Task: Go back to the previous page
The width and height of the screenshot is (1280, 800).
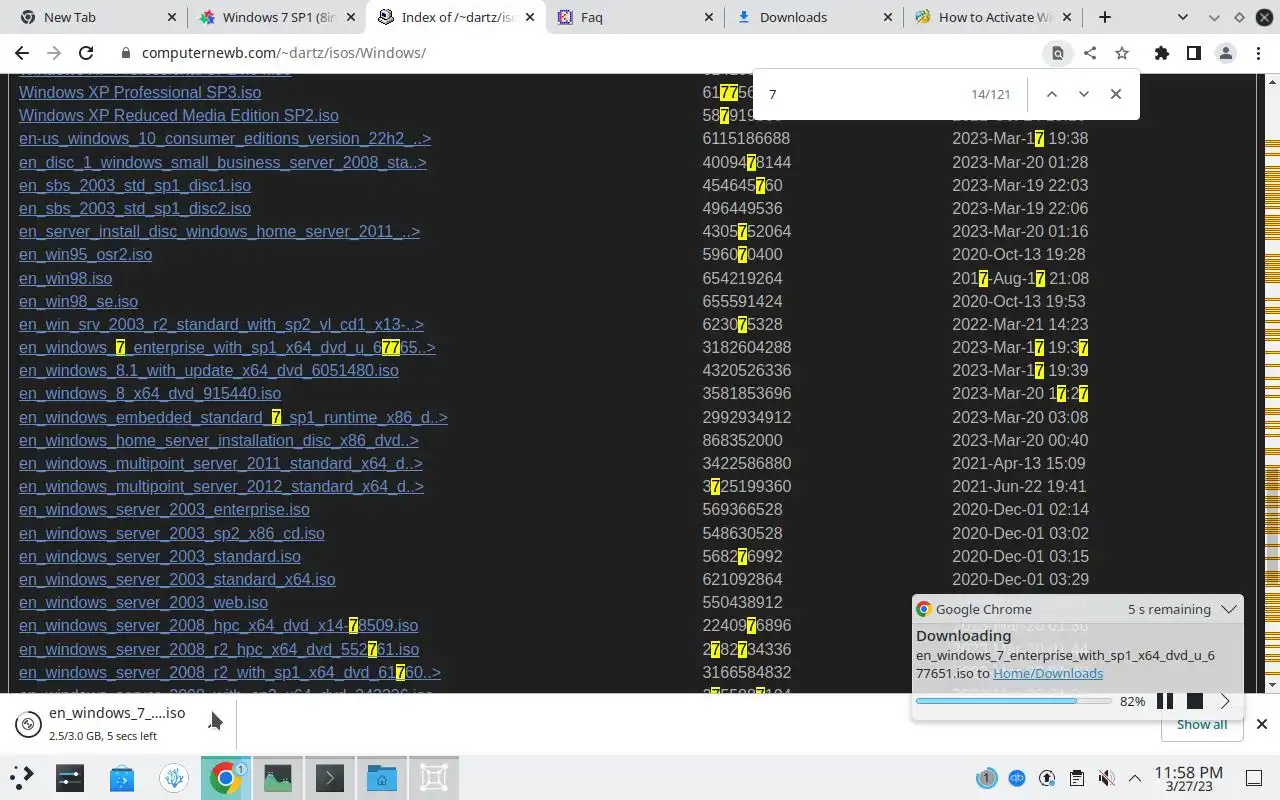Action: point(22,53)
